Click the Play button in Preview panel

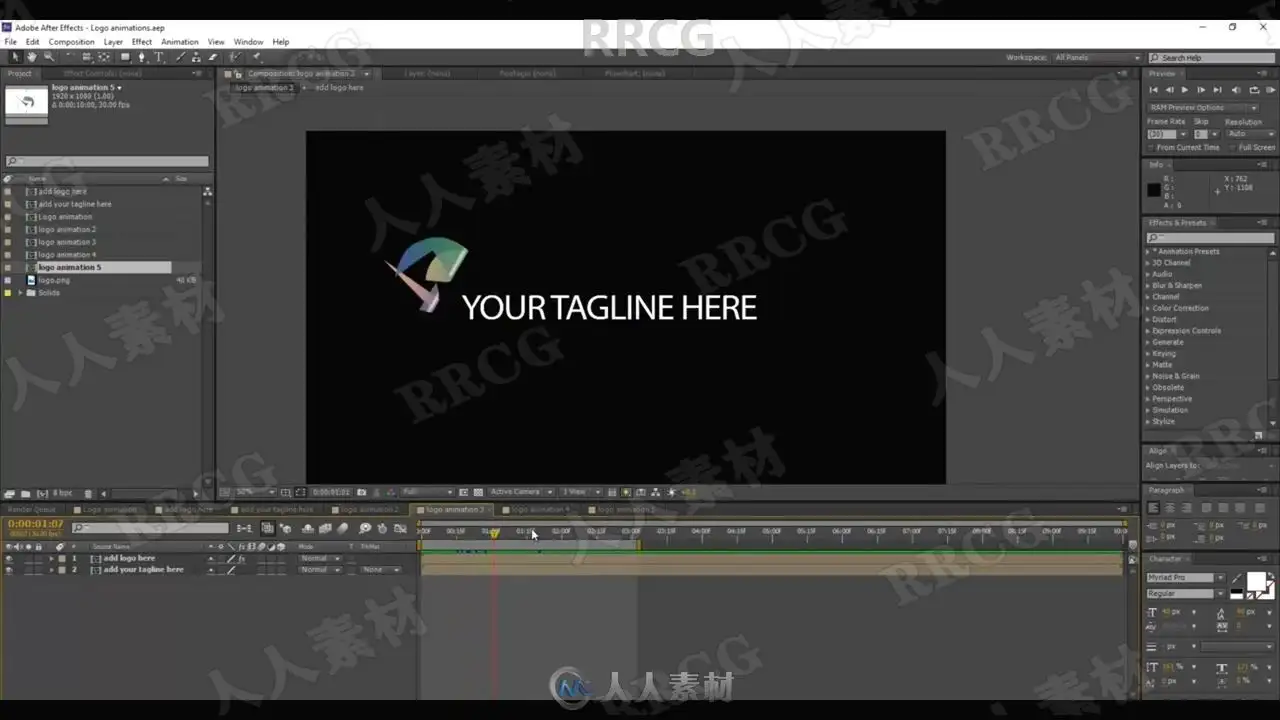[x=1185, y=90]
